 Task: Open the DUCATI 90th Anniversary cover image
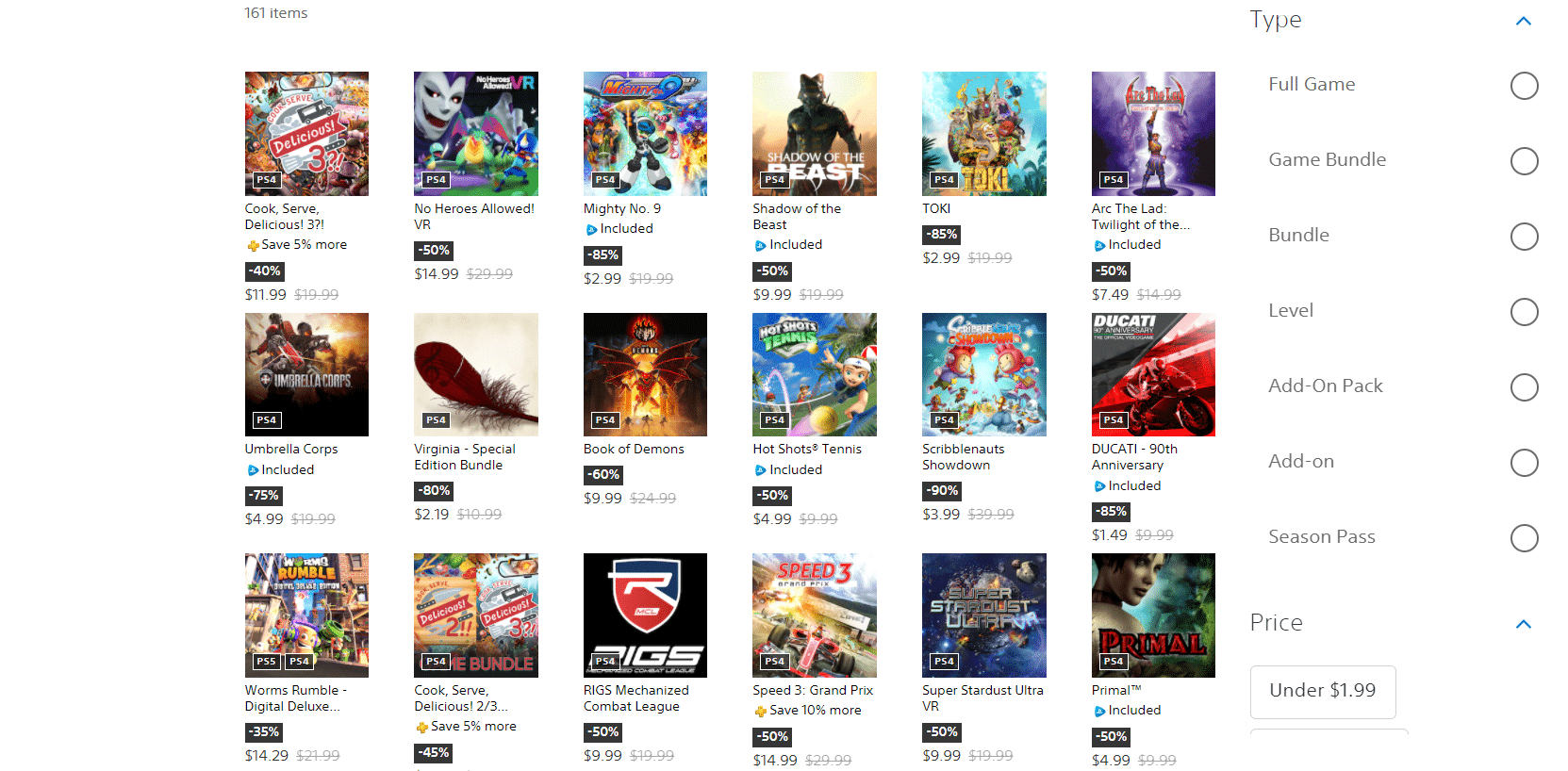coord(1153,374)
